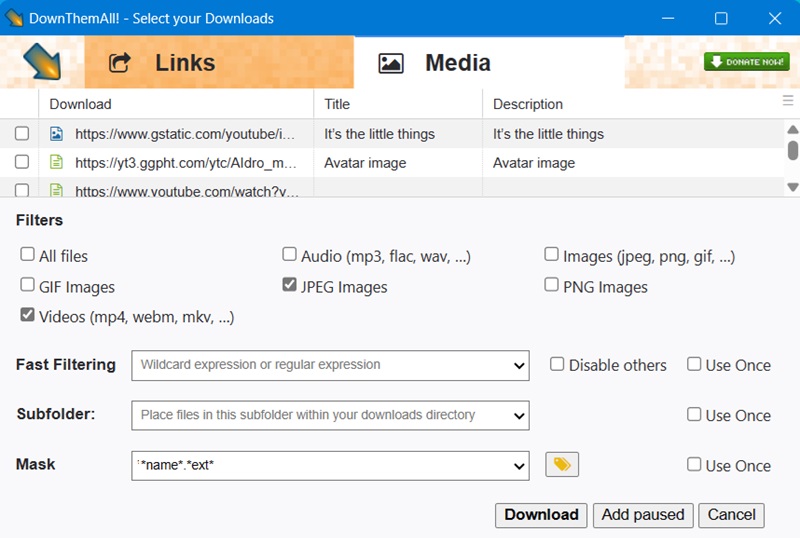Open the column options hamburger menu
This screenshot has width=800, height=538.
(788, 101)
